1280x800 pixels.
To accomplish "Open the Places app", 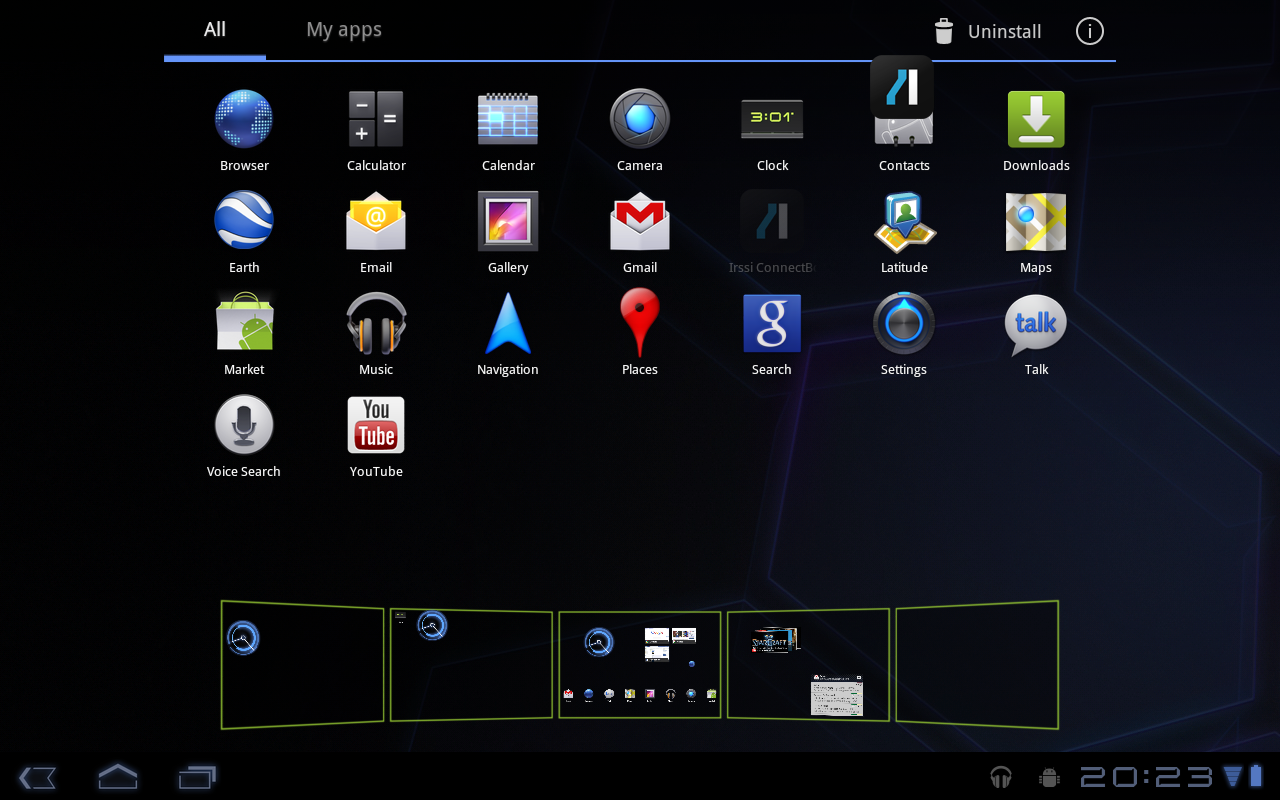I will point(640,334).
